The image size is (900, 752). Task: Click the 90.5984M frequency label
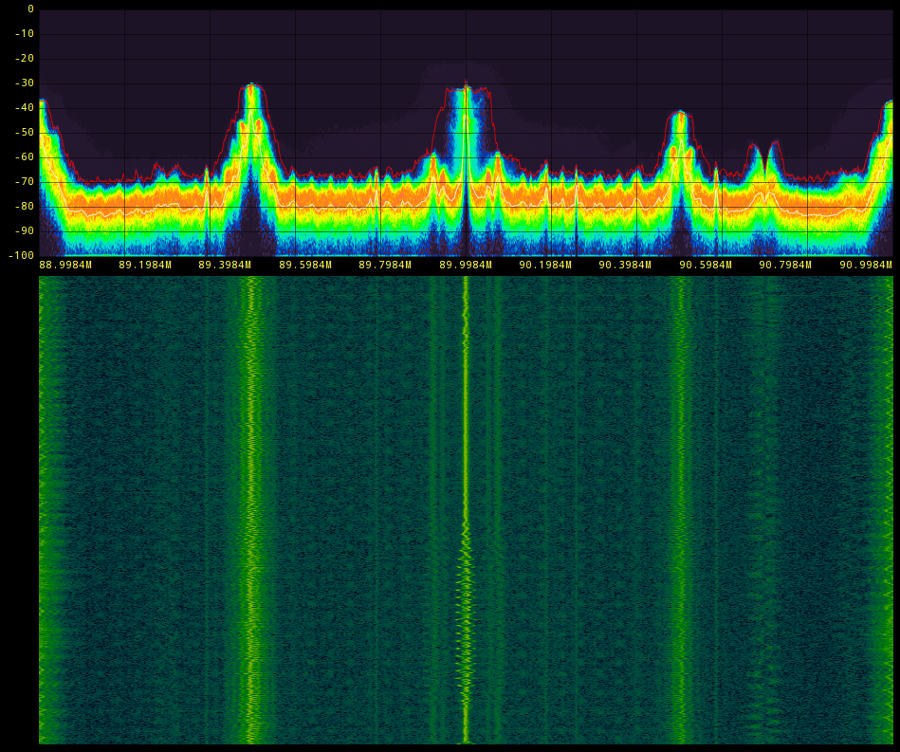coord(705,265)
